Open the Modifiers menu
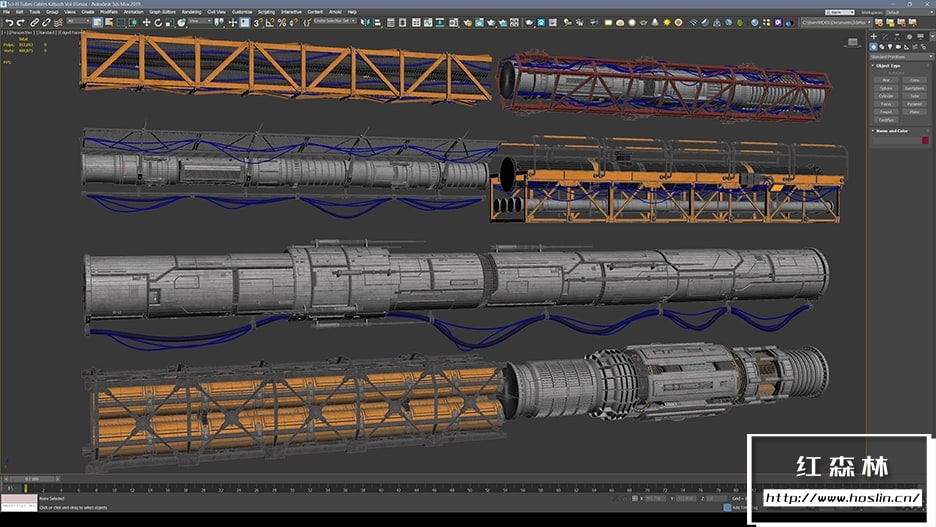The height and width of the screenshot is (527, 936). tap(108, 12)
